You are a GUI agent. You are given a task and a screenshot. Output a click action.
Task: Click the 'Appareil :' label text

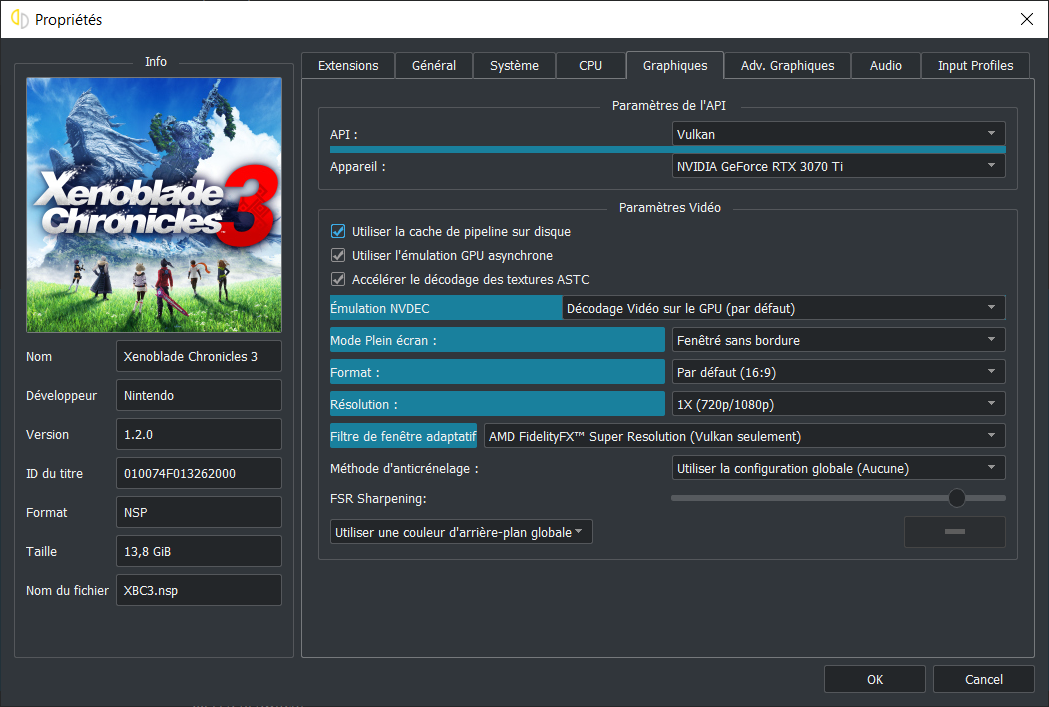pyautogui.click(x=357, y=167)
